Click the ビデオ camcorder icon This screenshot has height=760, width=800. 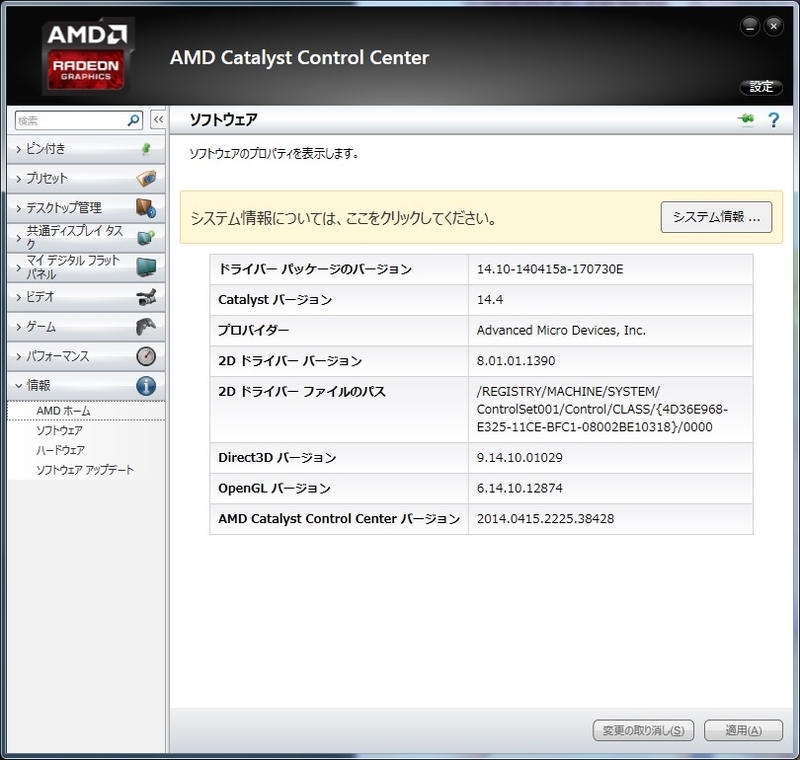(x=146, y=297)
